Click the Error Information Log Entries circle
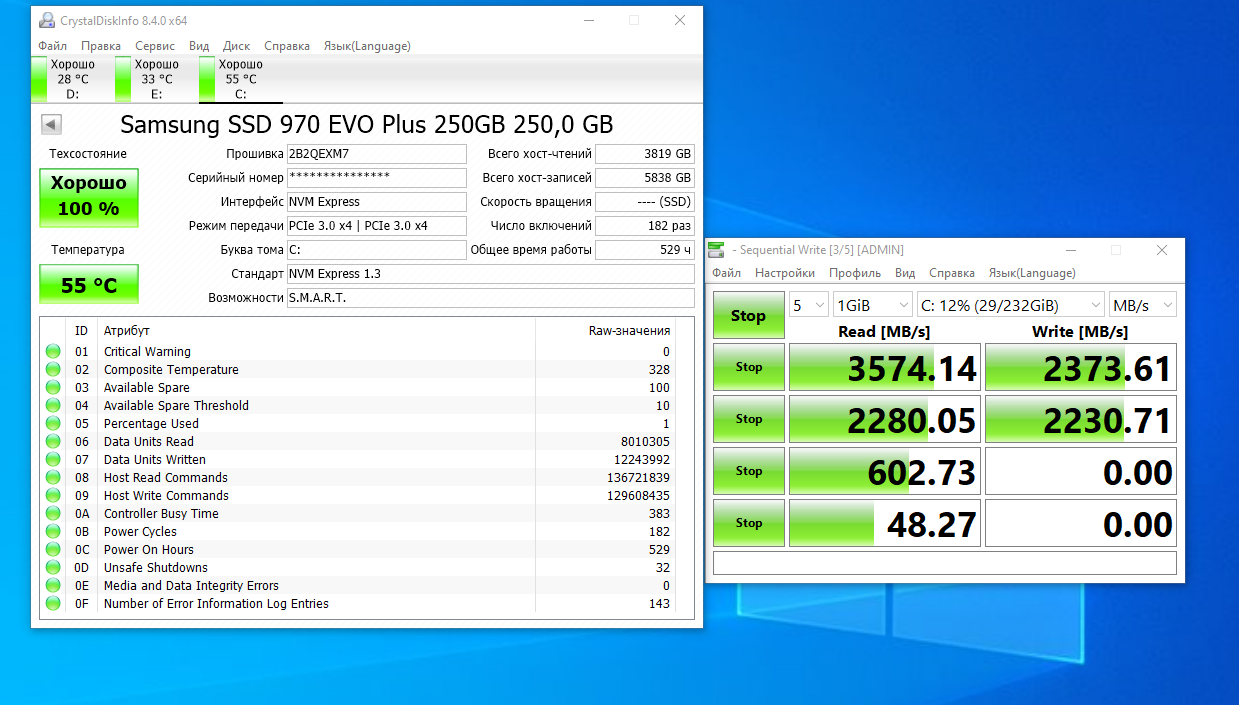1239x705 pixels. point(52,604)
